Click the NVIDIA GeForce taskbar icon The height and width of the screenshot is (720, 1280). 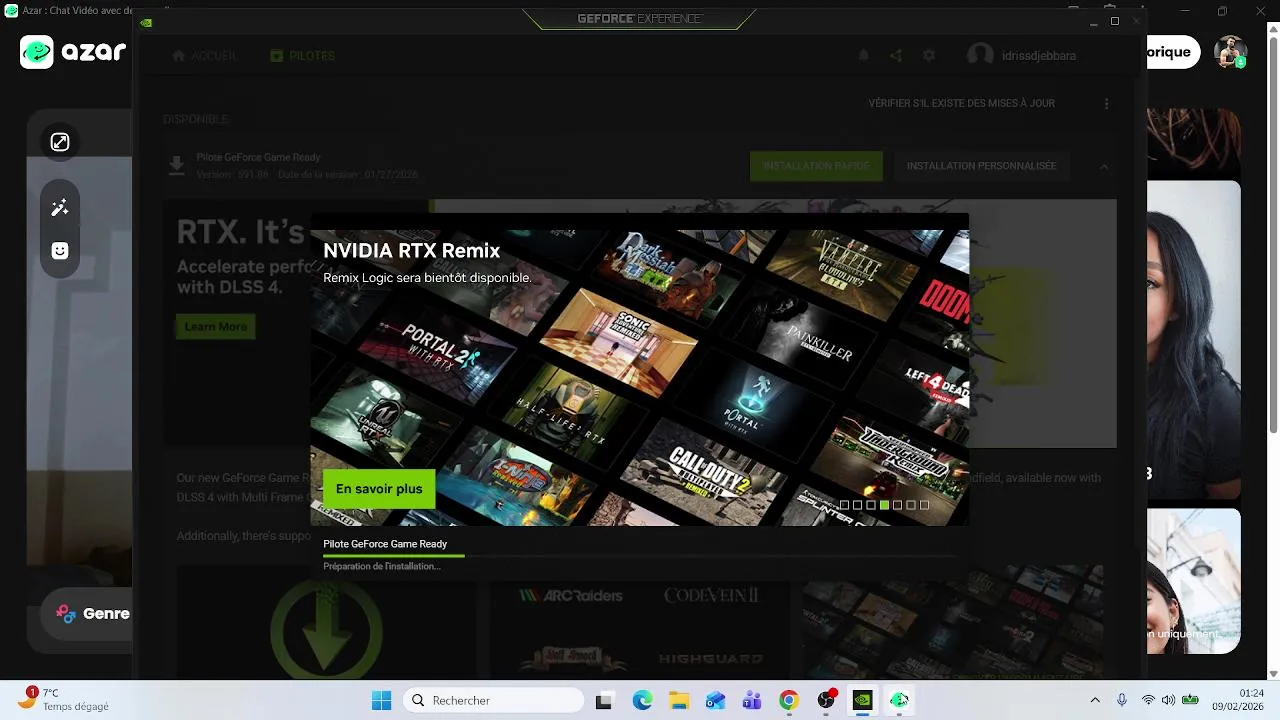click(862, 701)
